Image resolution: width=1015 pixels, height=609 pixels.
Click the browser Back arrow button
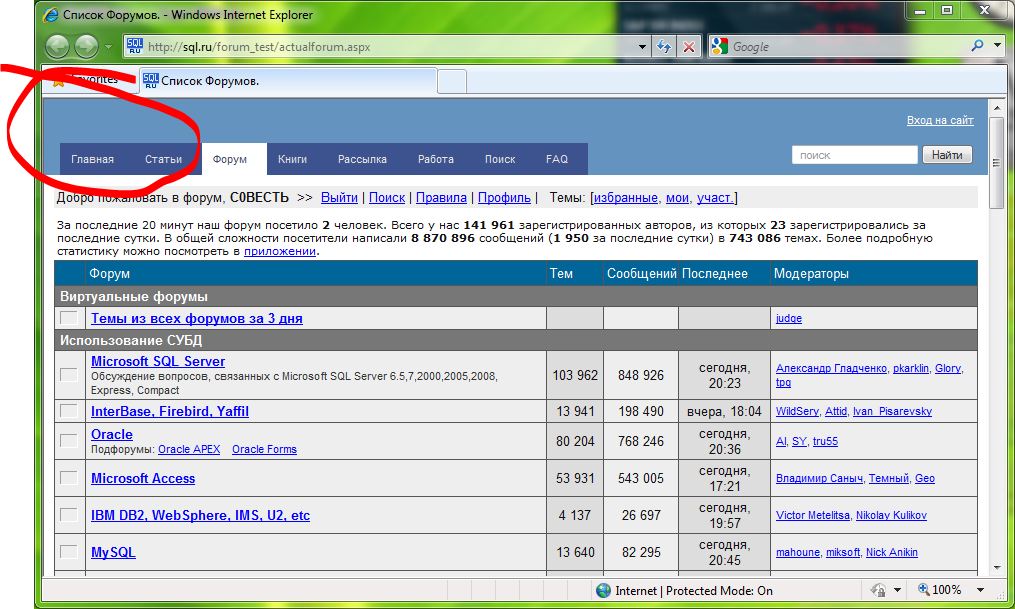coord(58,46)
